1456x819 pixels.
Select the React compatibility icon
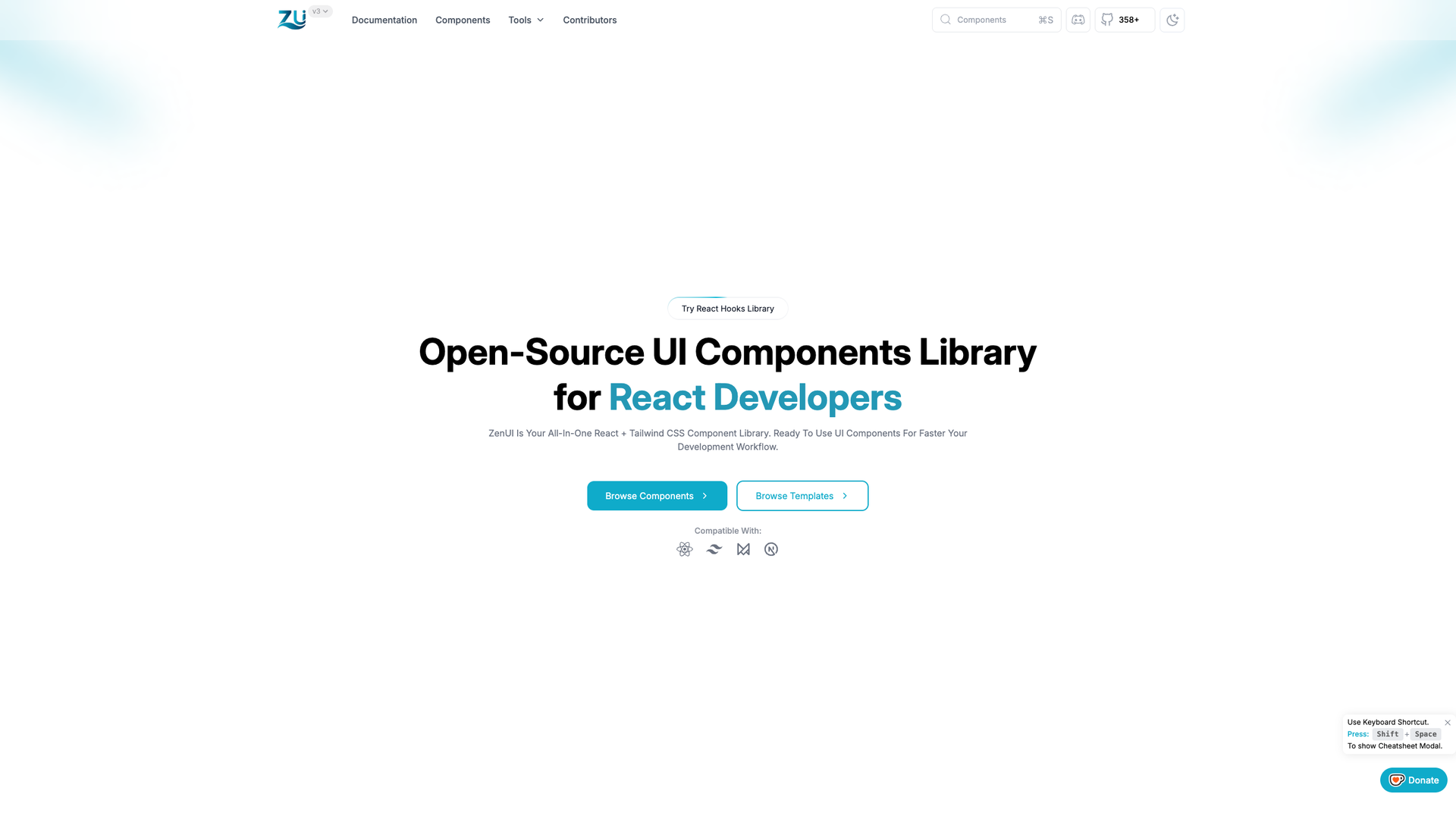(684, 548)
